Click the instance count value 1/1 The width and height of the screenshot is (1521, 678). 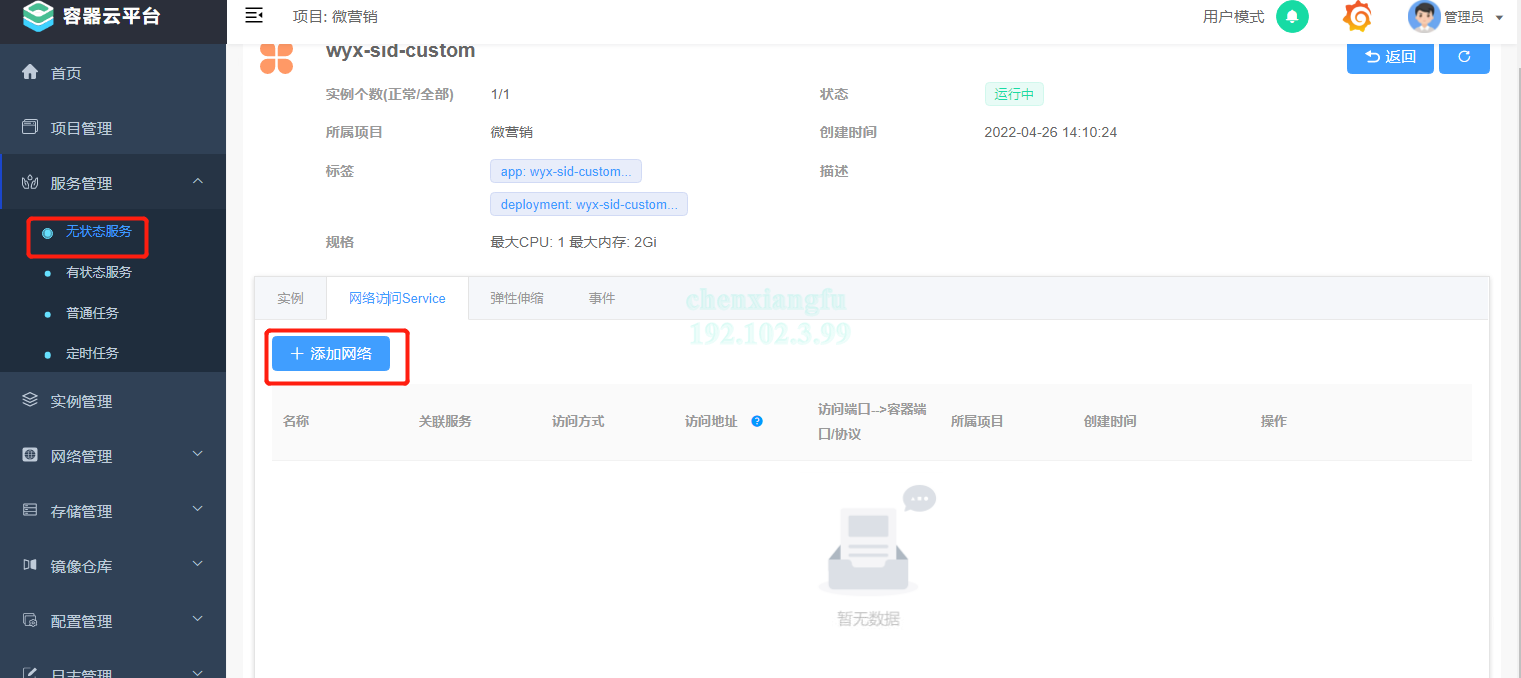[500, 94]
